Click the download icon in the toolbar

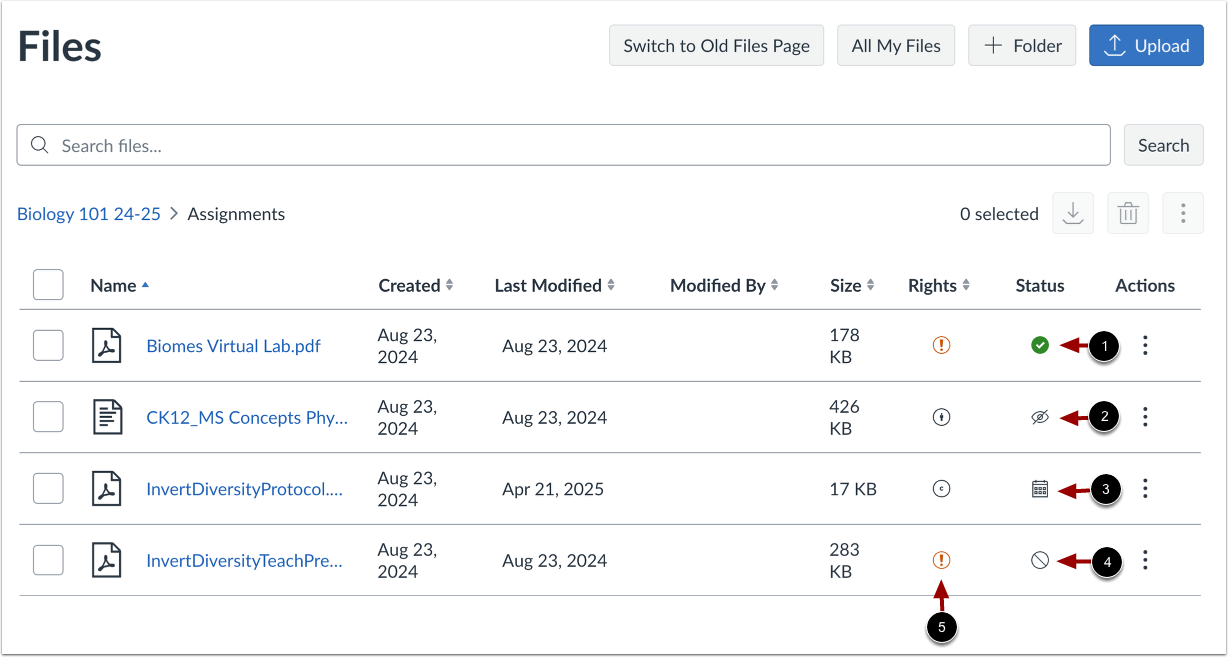[x=1072, y=213]
